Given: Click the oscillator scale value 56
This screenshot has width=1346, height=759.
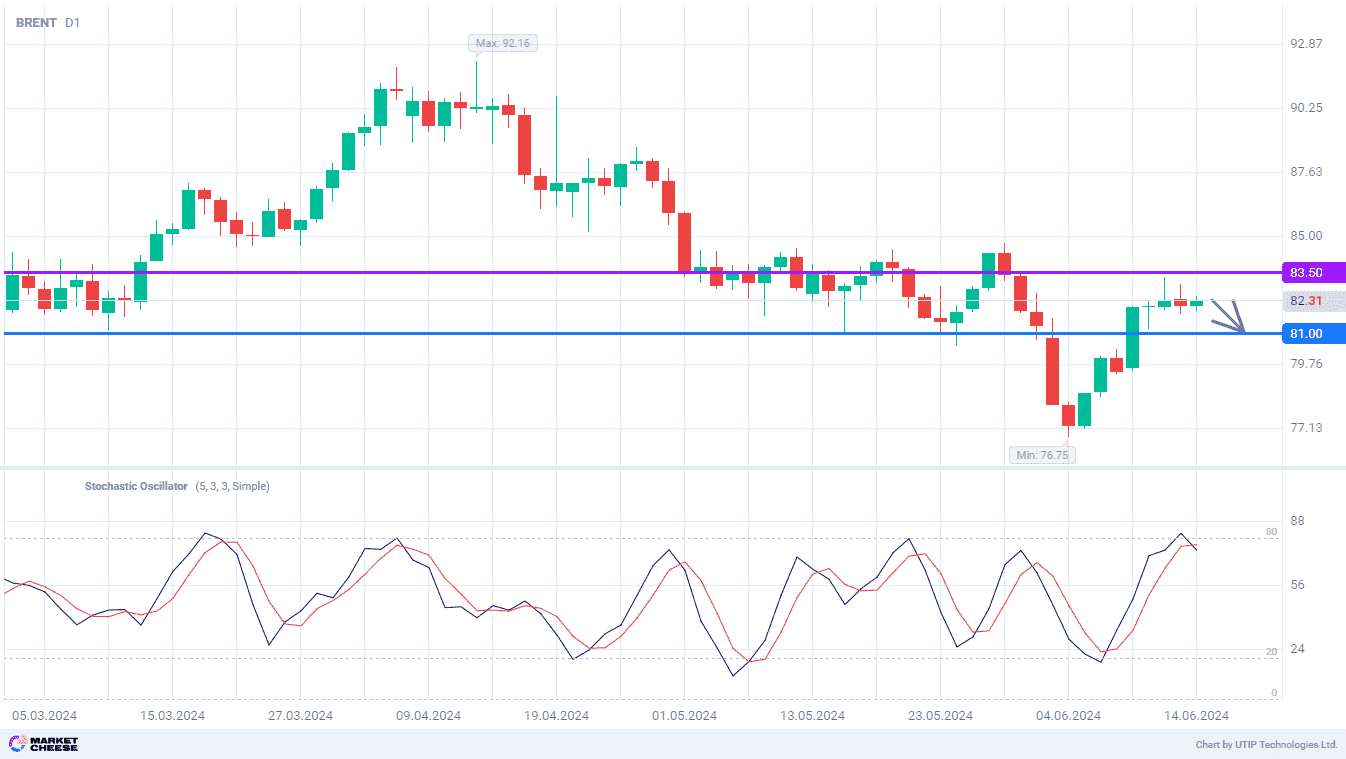Looking at the screenshot, I should click(x=1298, y=586).
